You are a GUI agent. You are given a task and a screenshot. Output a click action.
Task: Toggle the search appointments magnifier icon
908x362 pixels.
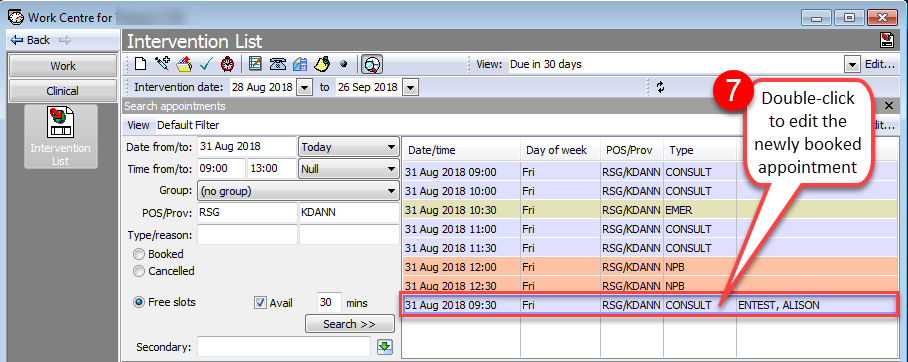click(372, 64)
